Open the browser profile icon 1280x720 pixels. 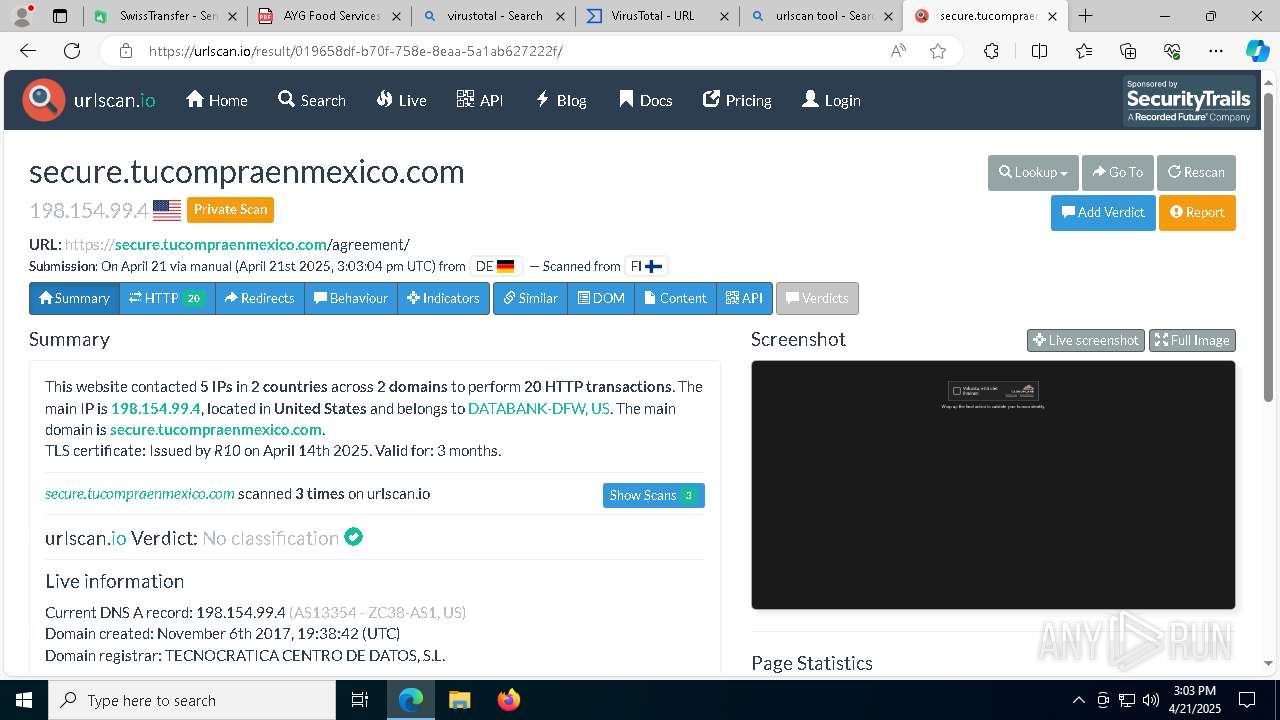coord(22,16)
